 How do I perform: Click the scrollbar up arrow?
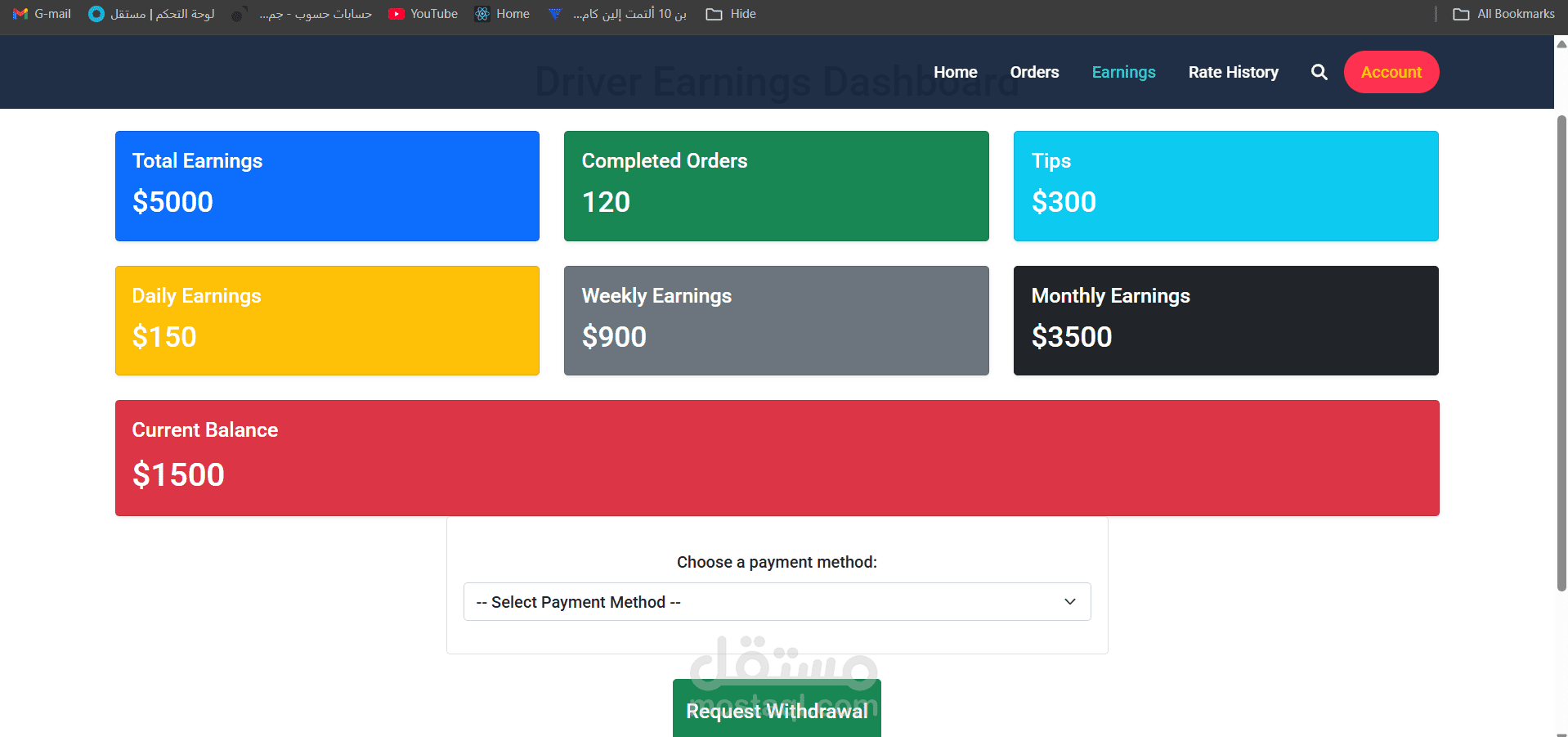point(1561,44)
